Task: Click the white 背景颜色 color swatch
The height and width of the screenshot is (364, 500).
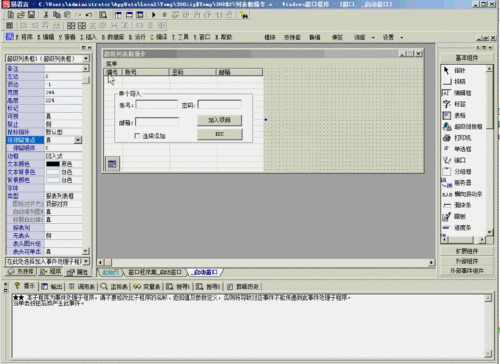Action: (53, 180)
